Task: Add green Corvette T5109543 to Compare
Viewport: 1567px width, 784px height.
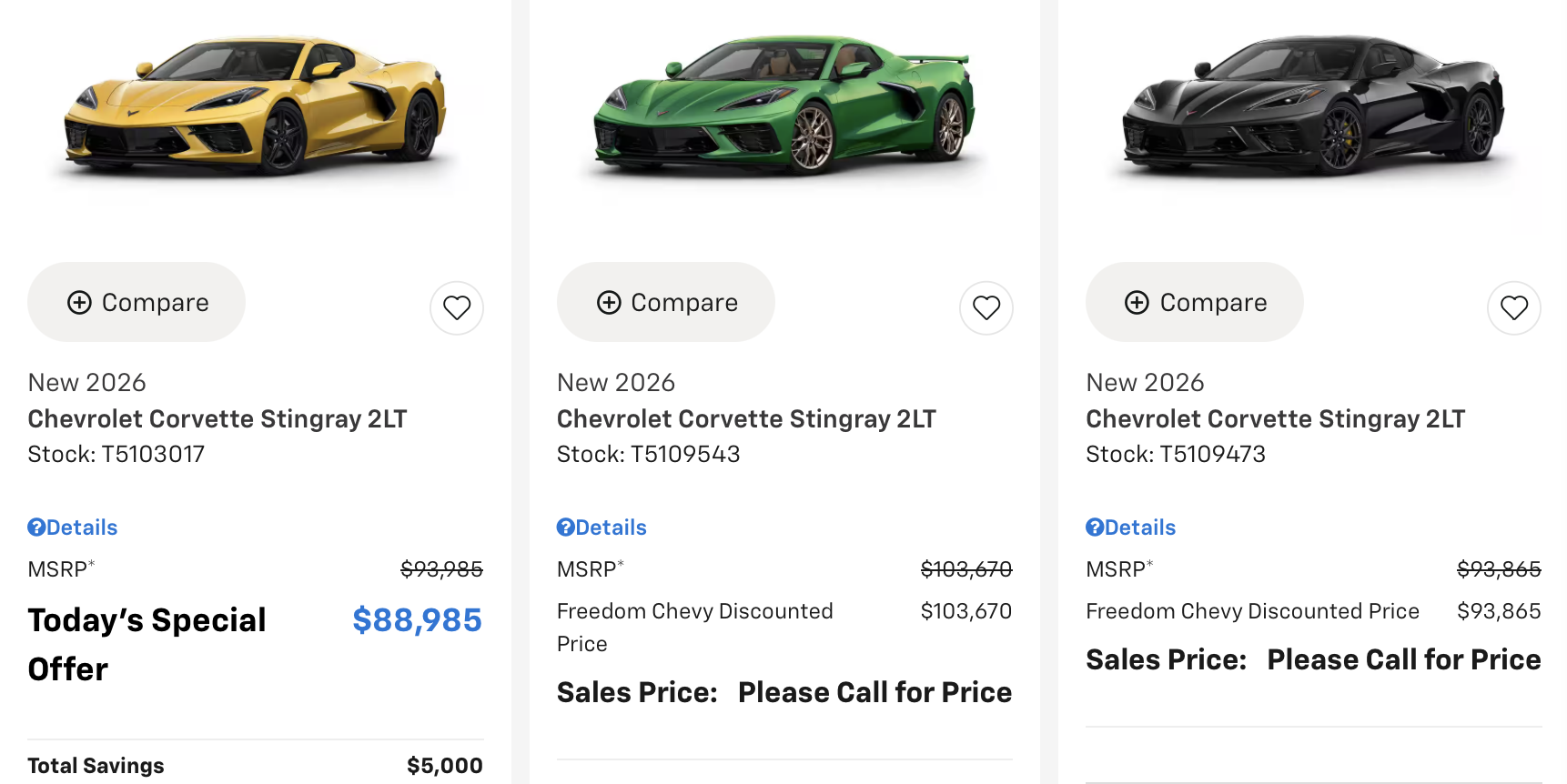Action: [x=666, y=303]
